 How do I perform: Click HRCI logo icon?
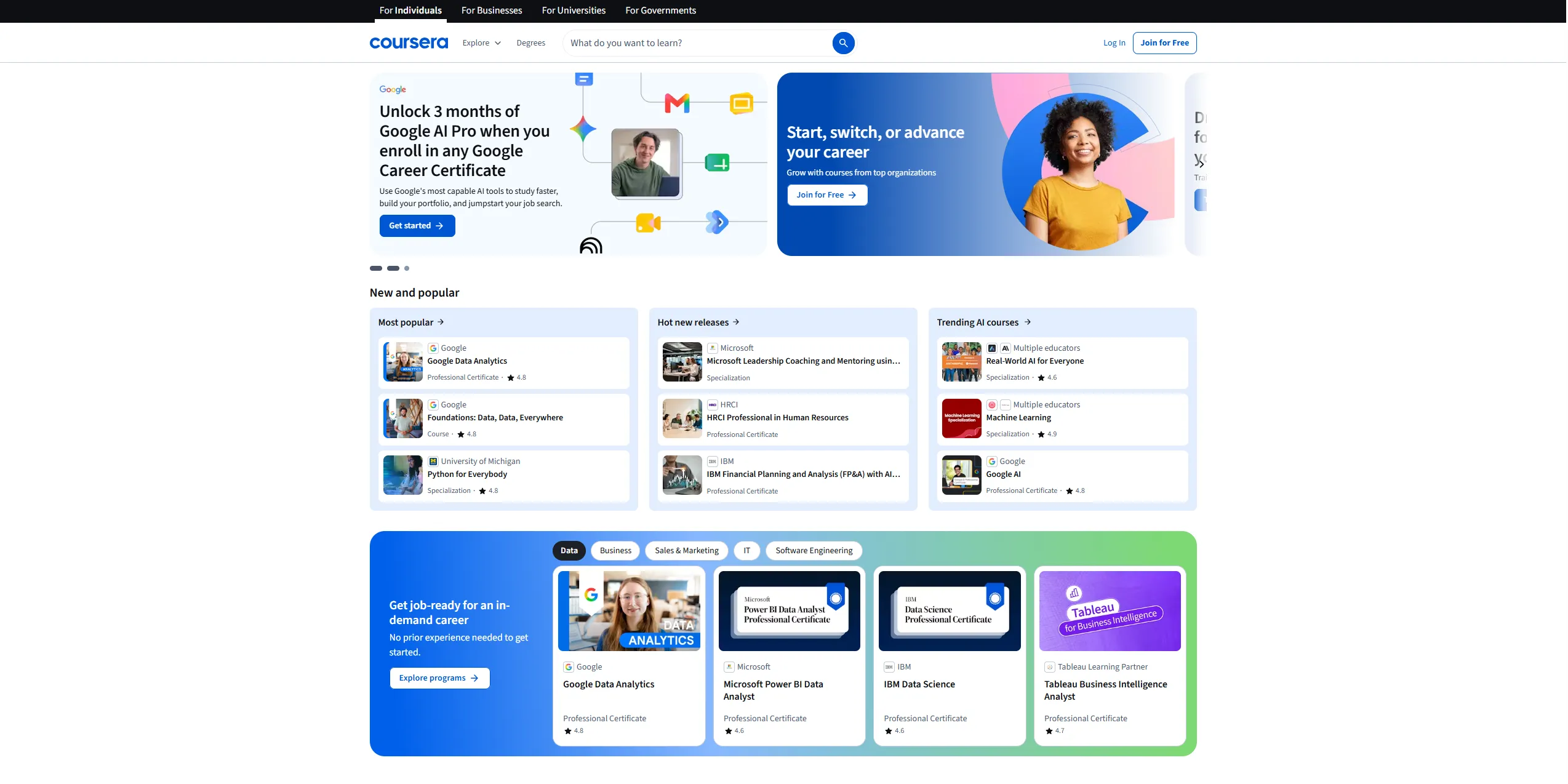(713, 405)
